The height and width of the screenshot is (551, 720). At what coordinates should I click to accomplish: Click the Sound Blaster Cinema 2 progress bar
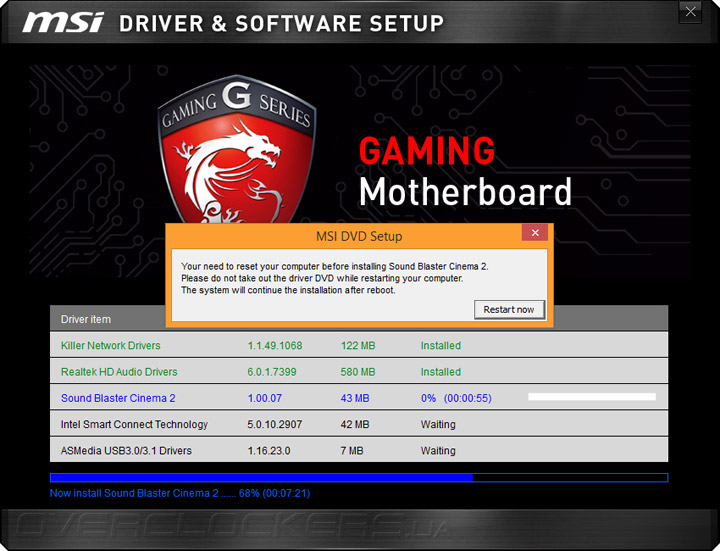(x=592, y=397)
